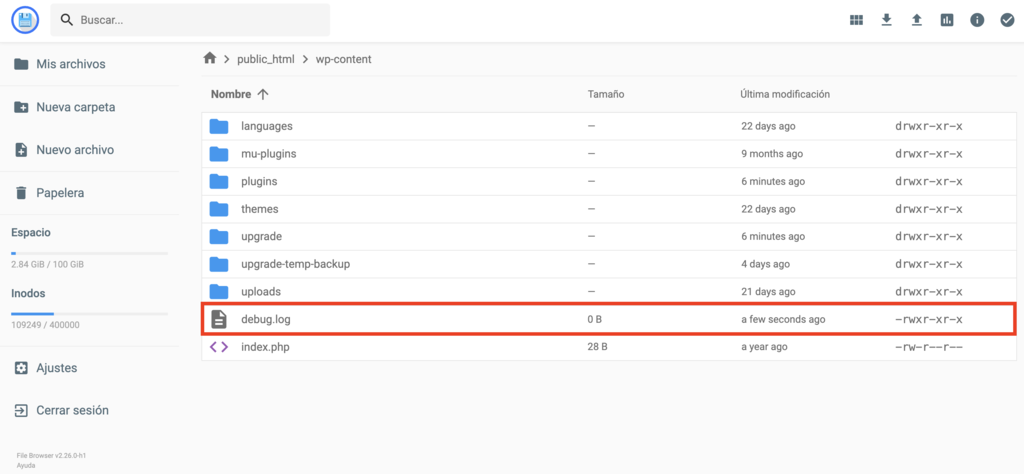Image resolution: width=1024 pixels, height=474 pixels.
Task: Click the select-multiple checkmark icon
Action: coord(1007,20)
